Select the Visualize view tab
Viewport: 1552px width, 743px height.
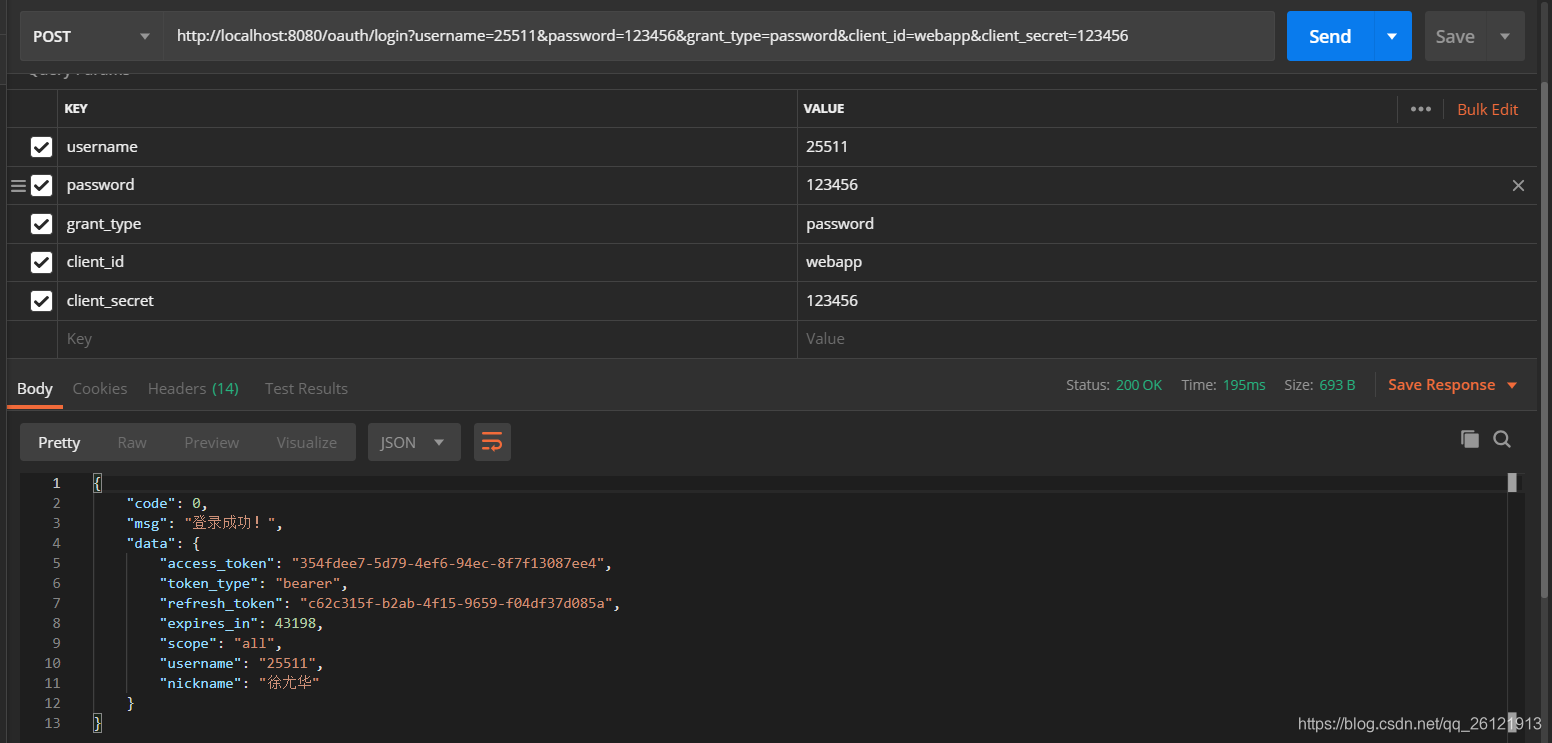[x=307, y=442]
